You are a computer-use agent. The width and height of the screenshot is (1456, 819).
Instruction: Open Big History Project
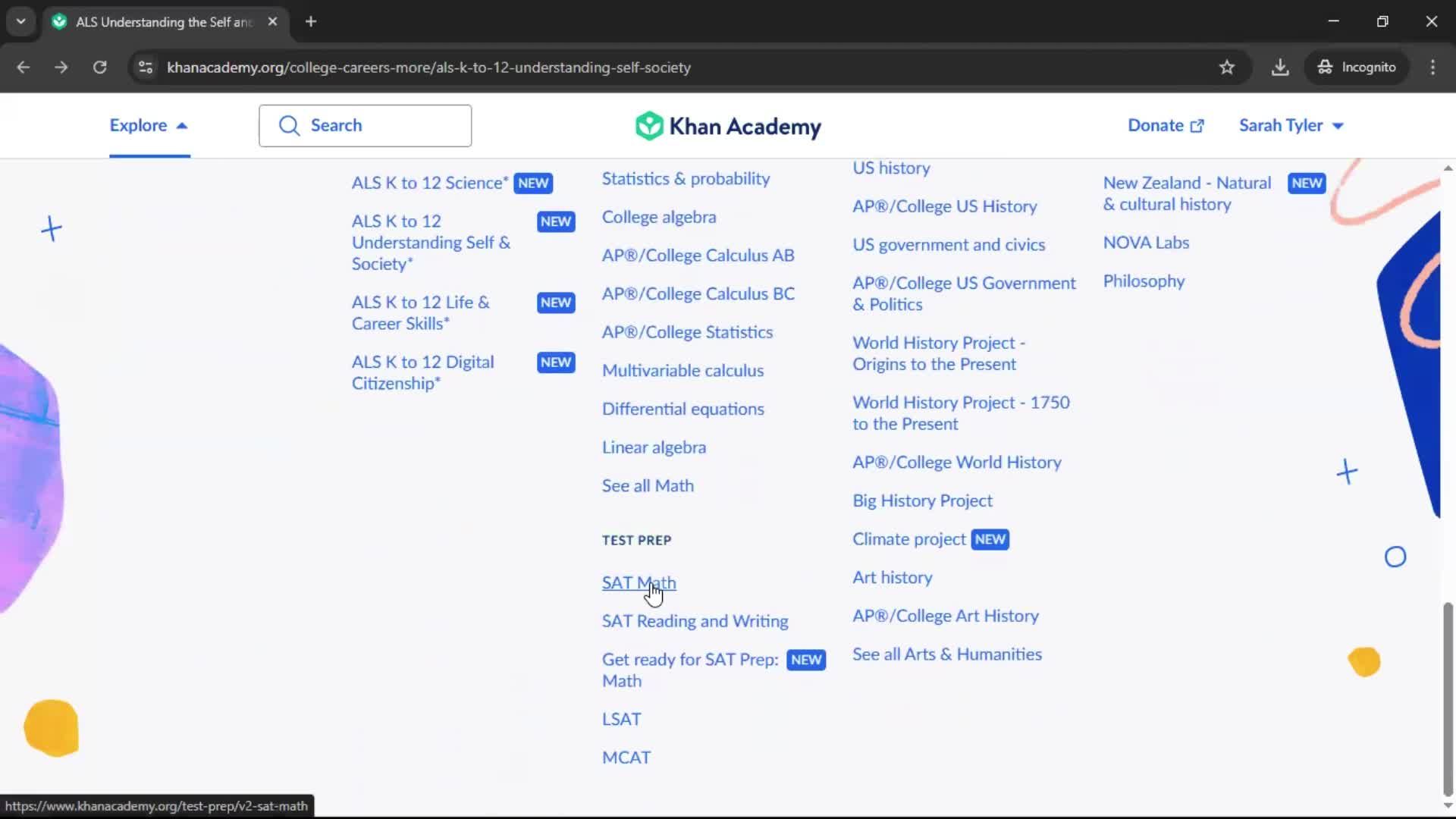pyautogui.click(x=922, y=501)
